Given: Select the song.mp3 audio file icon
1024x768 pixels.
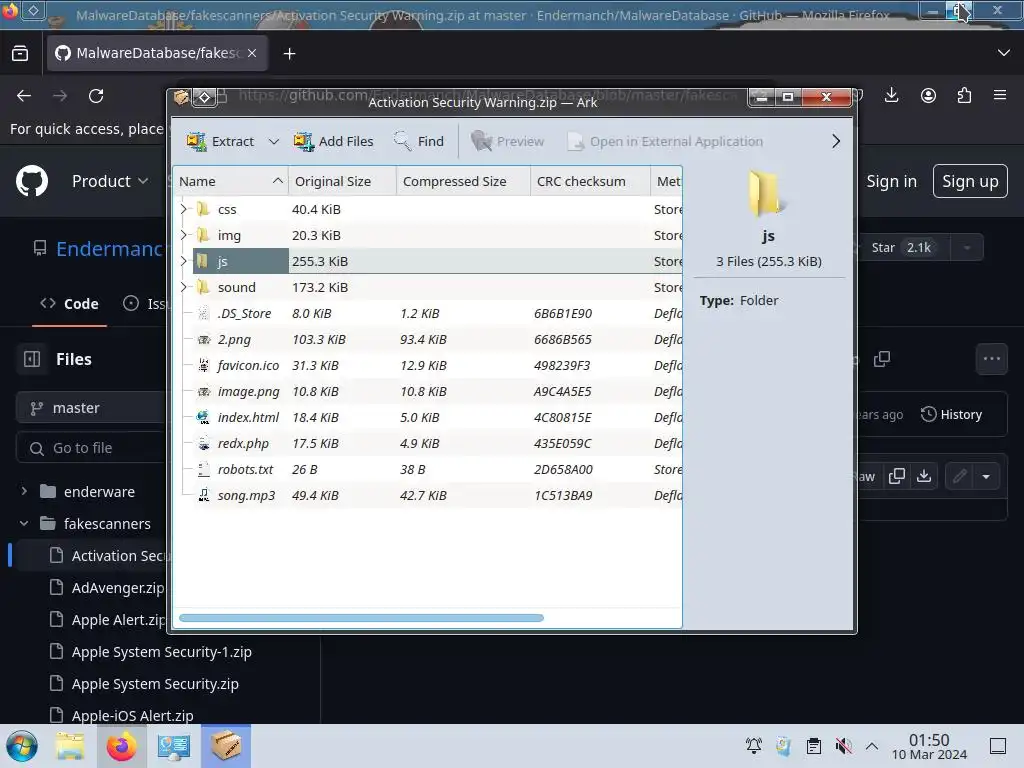Looking at the screenshot, I should [204, 495].
